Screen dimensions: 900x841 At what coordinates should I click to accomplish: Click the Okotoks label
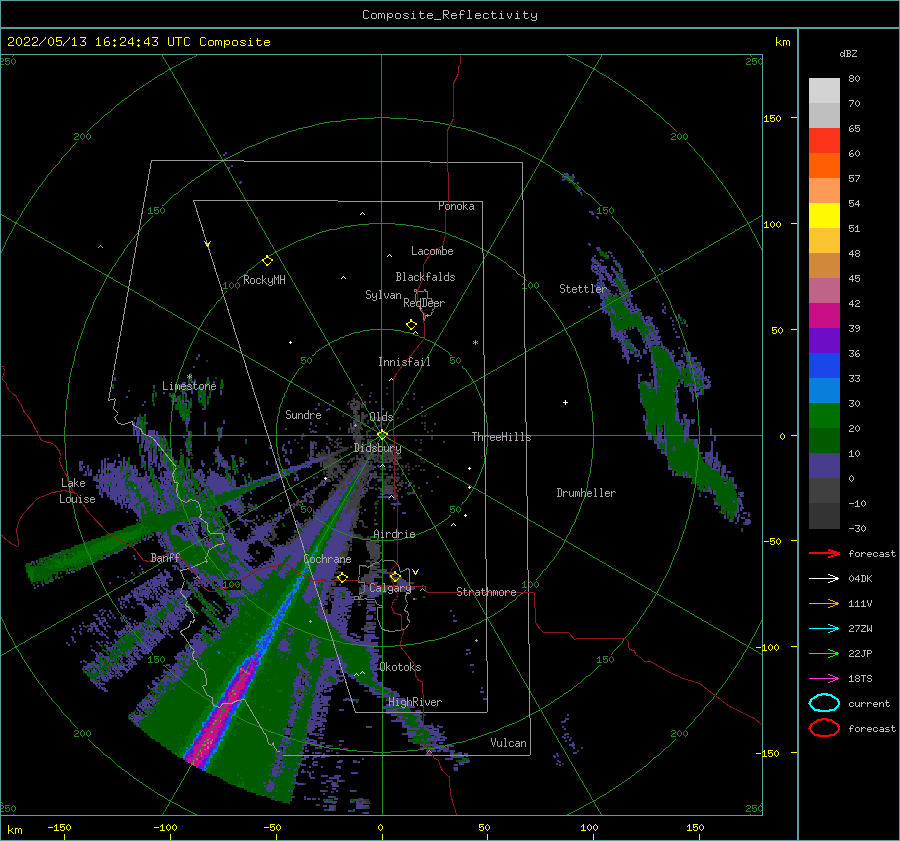pyautogui.click(x=400, y=667)
